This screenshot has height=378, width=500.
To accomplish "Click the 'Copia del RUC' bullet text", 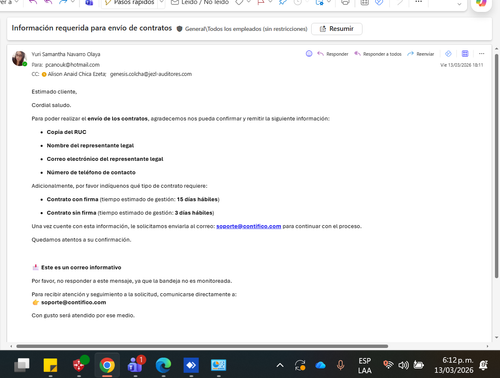I will [66, 132].
